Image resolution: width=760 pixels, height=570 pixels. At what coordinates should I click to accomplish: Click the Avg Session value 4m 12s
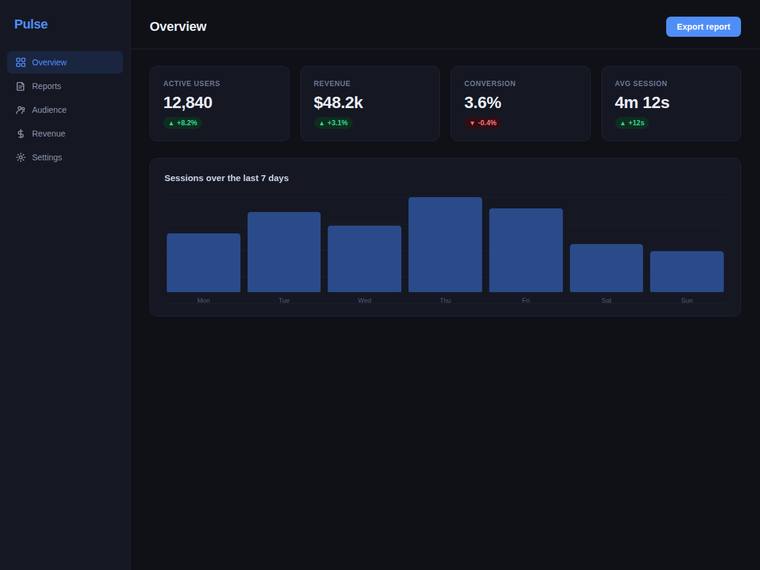point(642,103)
